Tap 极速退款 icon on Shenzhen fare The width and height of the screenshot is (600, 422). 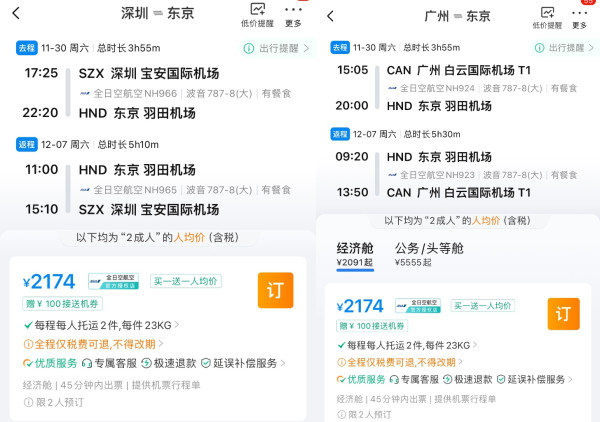146,363
